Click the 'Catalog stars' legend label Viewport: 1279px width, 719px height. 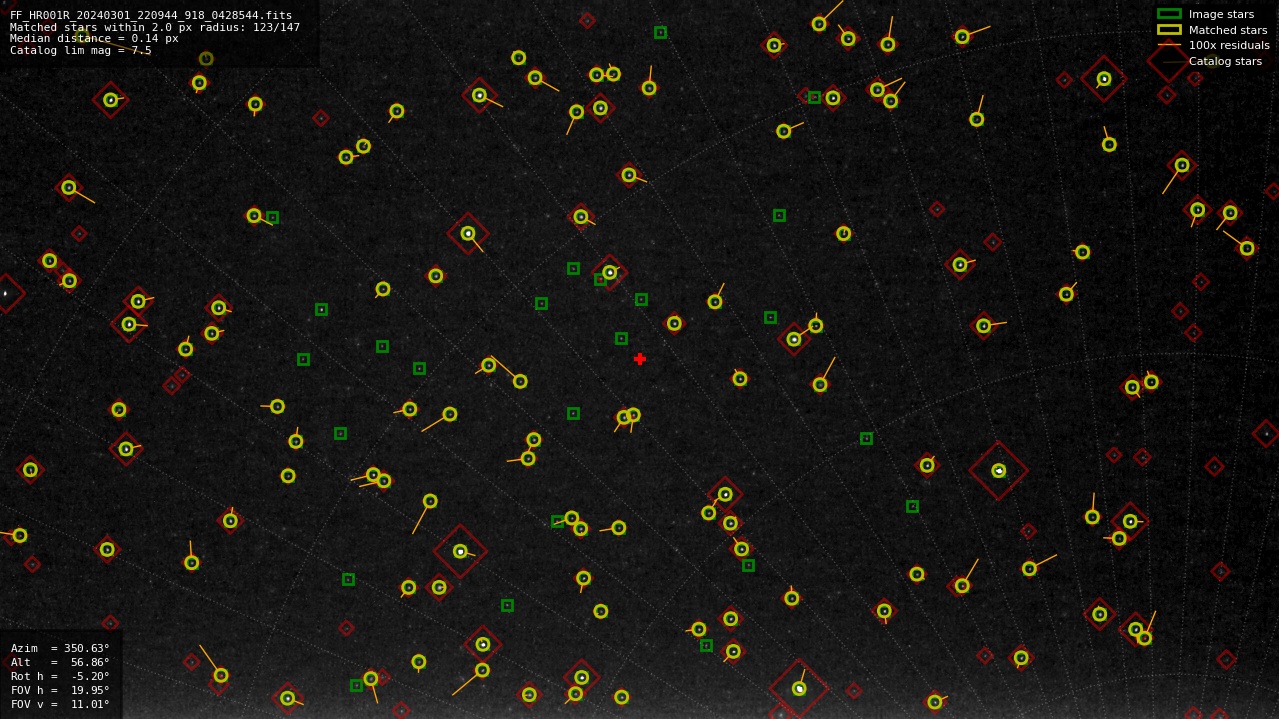click(x=1225, y=61)
